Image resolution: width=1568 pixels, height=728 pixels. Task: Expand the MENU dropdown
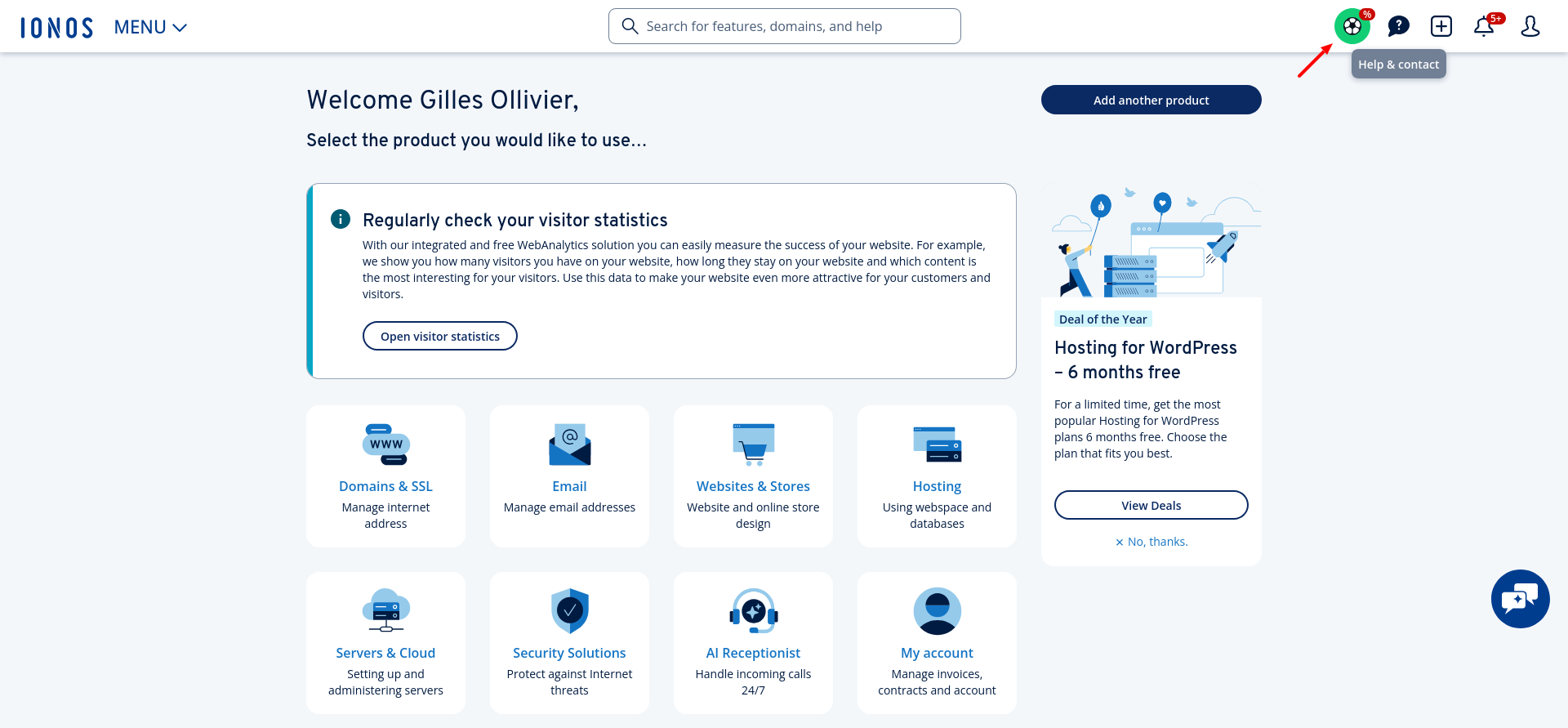pos(150,28)
